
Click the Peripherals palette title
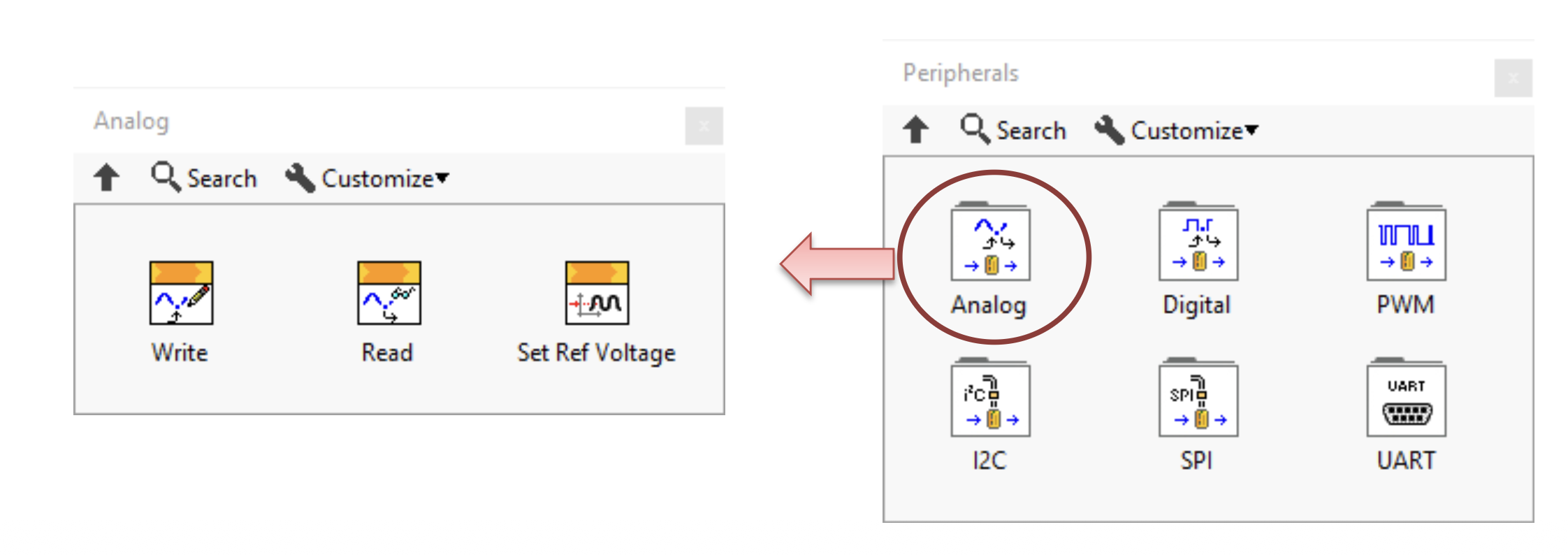961,73
